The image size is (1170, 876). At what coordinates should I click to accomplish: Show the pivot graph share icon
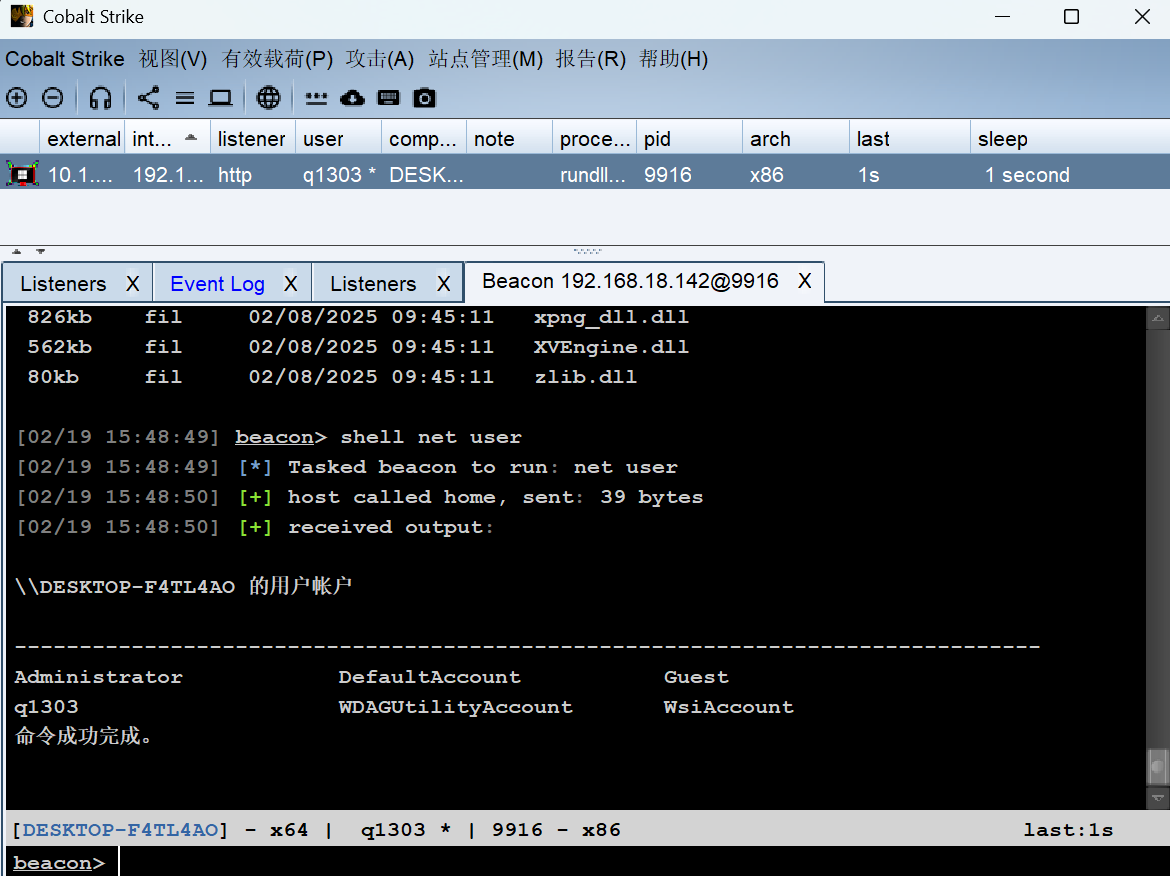(x=148, y=98)
